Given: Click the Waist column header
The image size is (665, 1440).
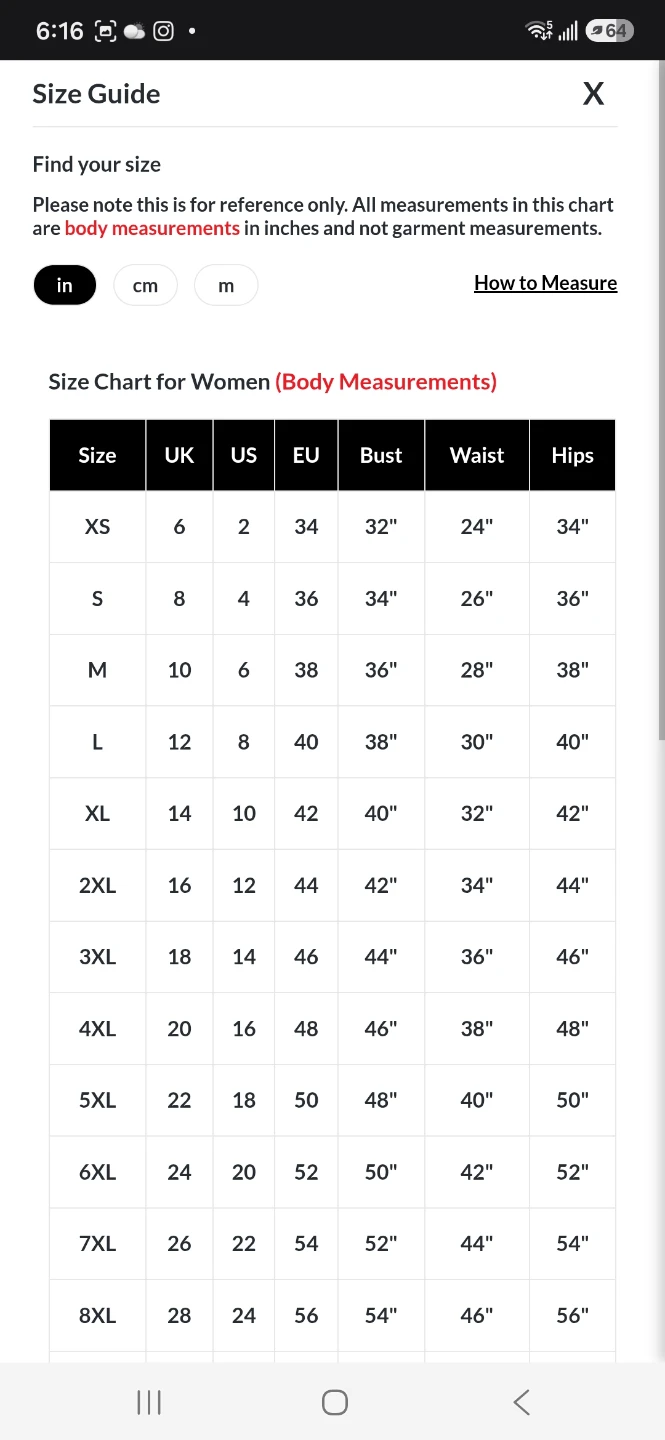Looking at the screenshot, I should click(477, 455).
